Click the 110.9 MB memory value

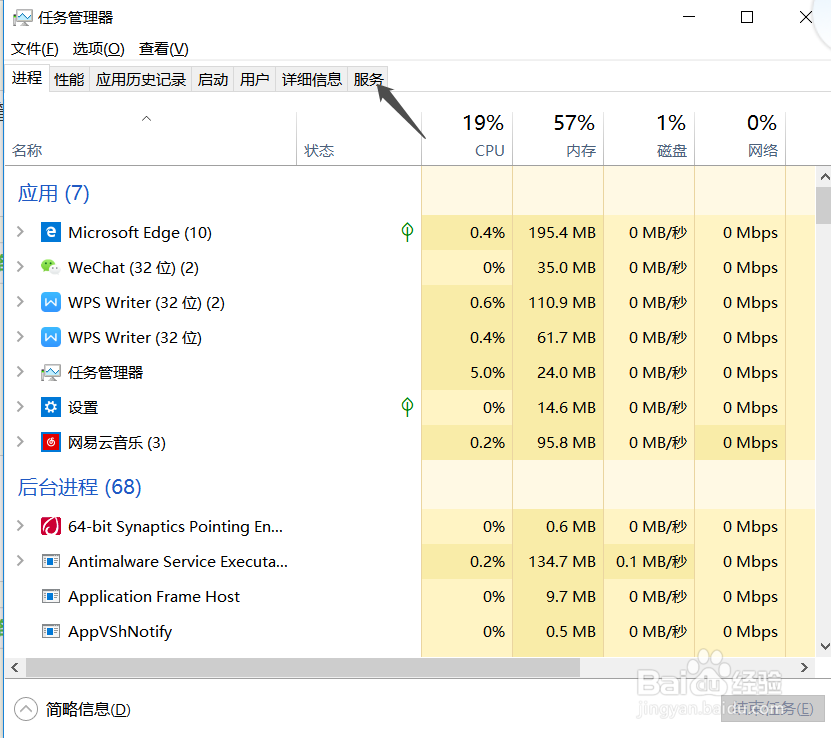562,303
